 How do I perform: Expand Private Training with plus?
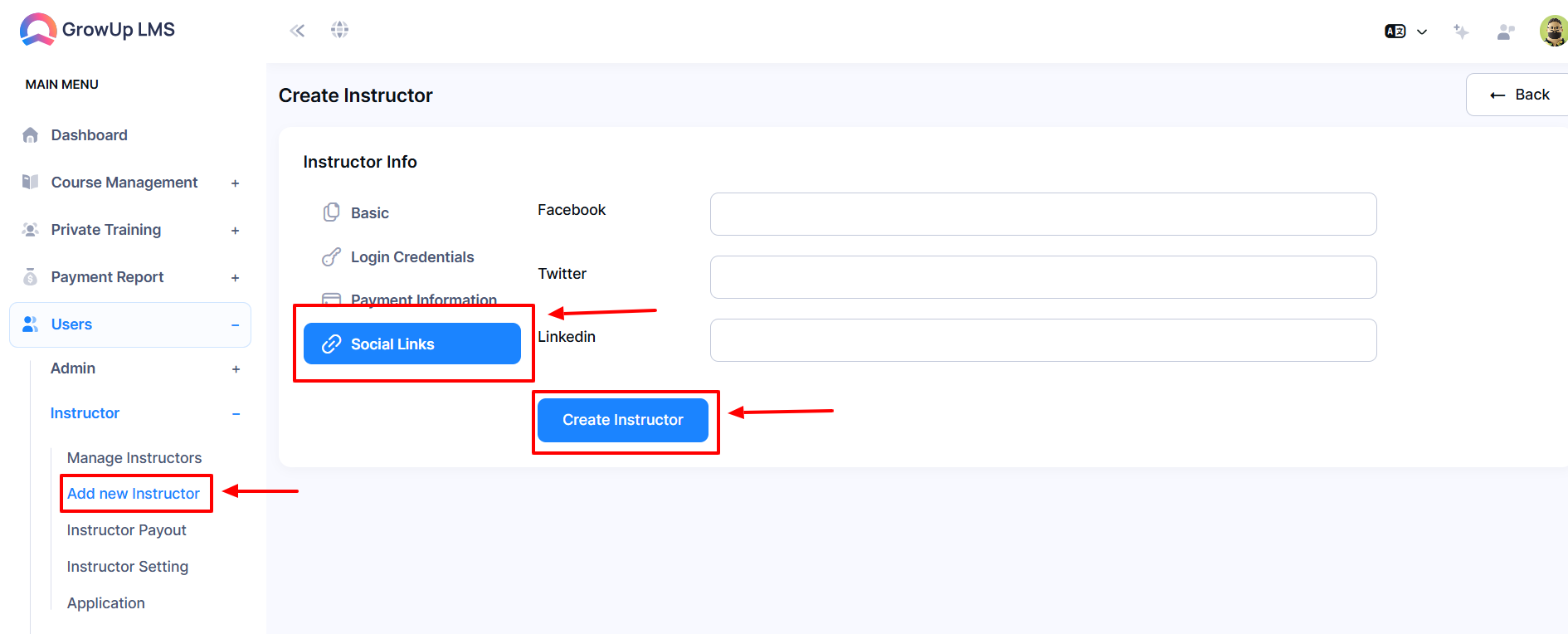coord(236,231)
